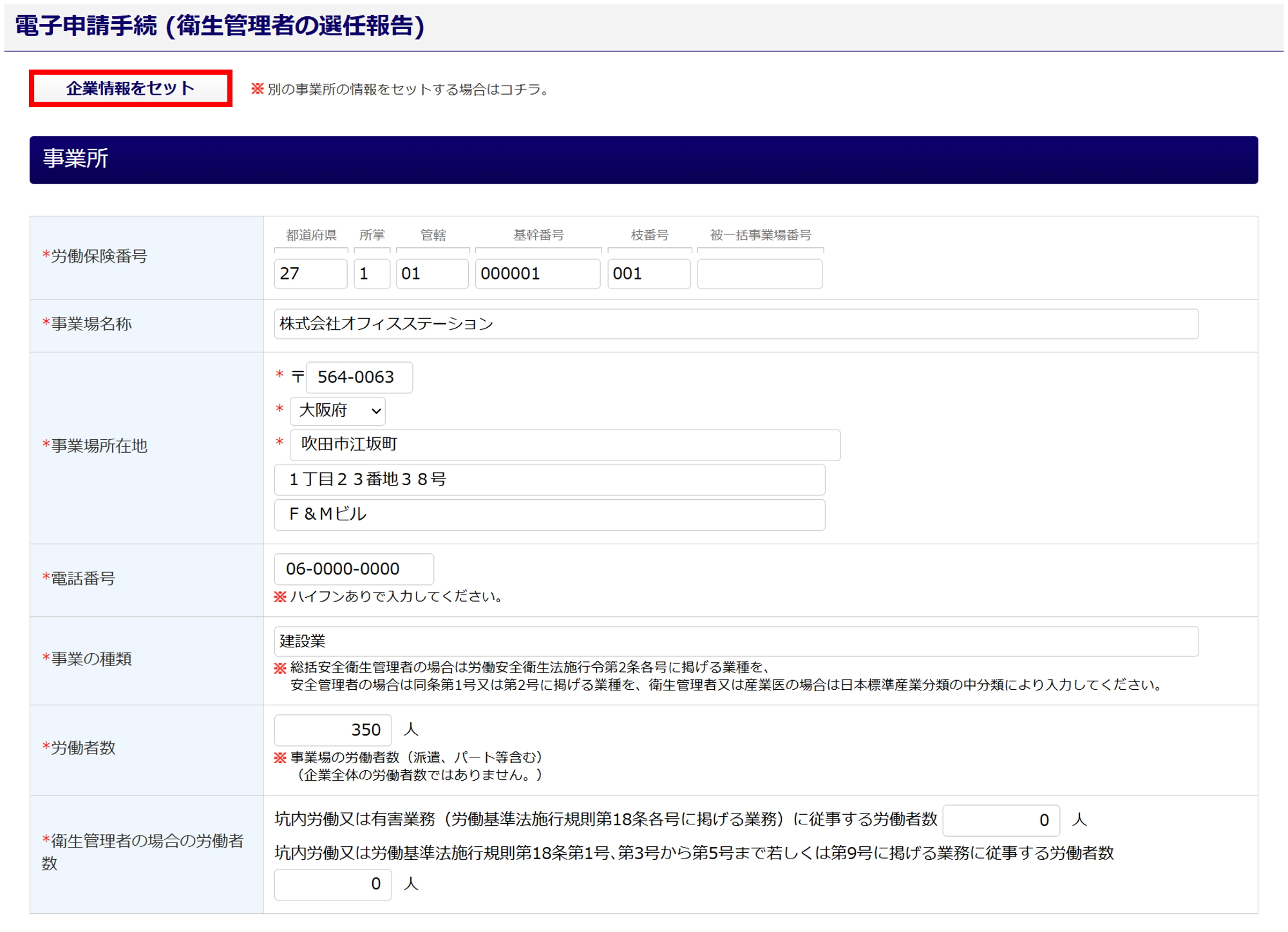
Task: Click the 枝番号 field showing 001
Action: pyautogui.click(x=648, y=274)
